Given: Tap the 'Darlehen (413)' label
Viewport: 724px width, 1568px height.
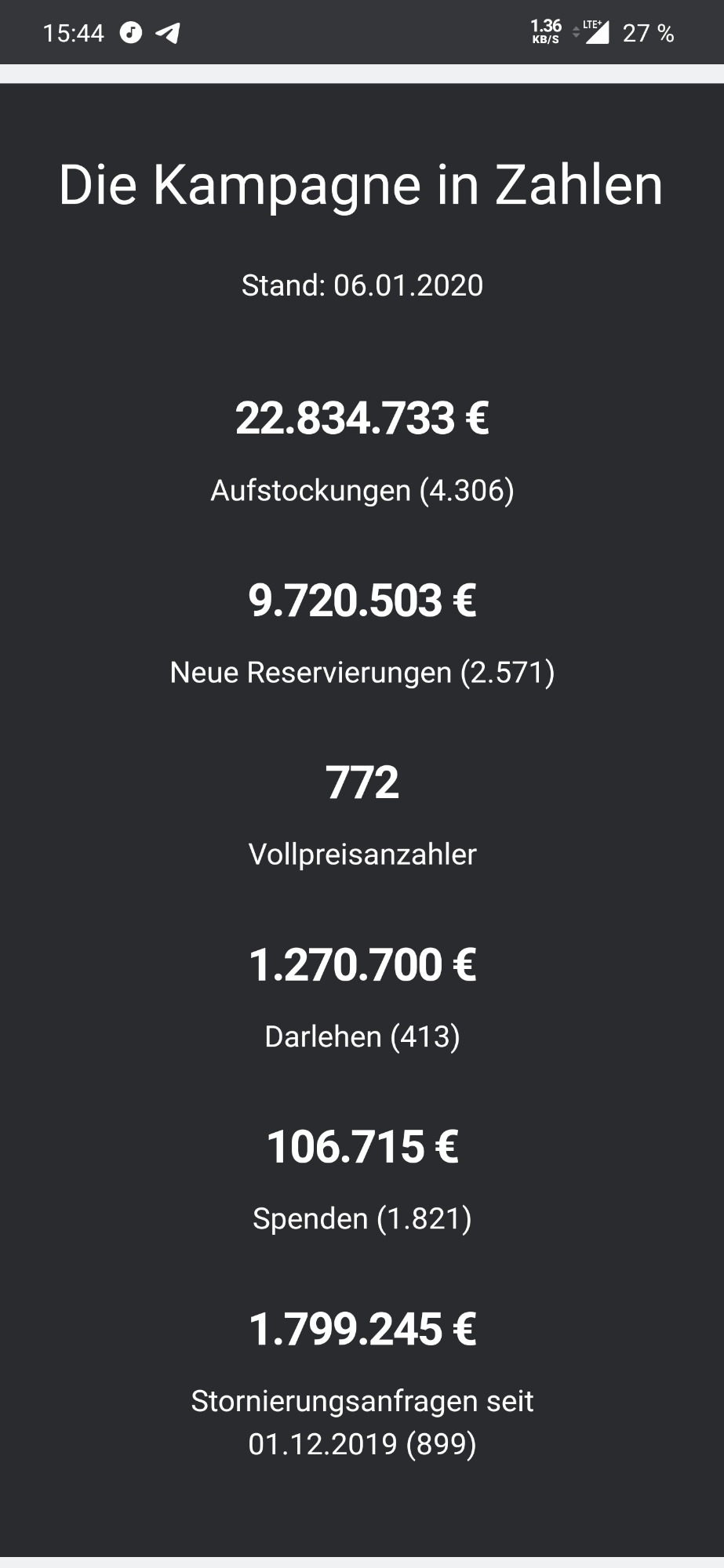Looking at the screenshot, I should click(x=362, y=1036).
